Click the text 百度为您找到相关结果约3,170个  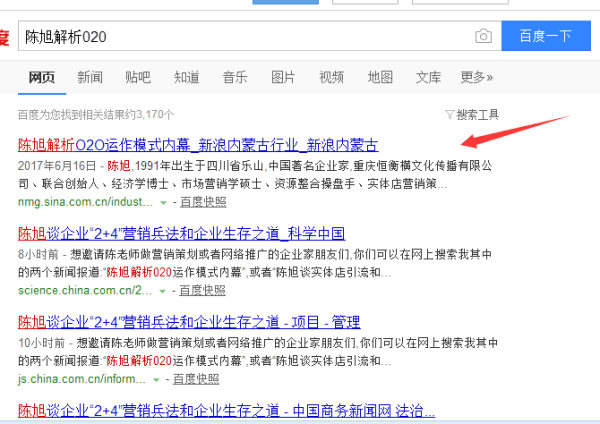[96, 114]
